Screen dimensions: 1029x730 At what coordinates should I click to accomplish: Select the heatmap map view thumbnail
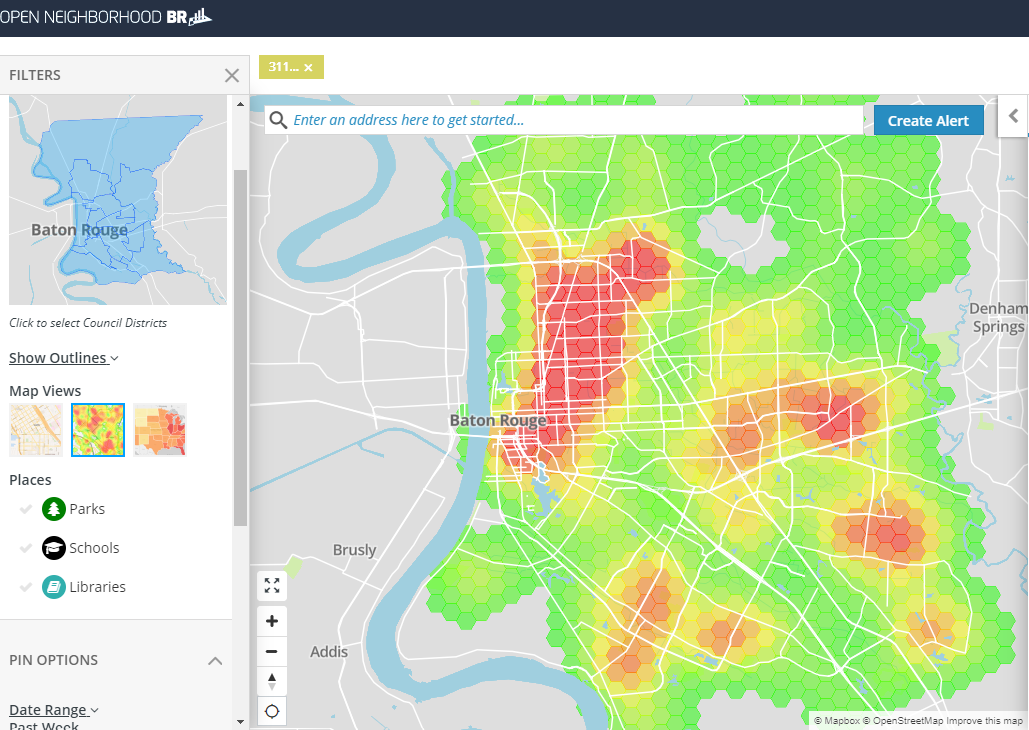98,430
